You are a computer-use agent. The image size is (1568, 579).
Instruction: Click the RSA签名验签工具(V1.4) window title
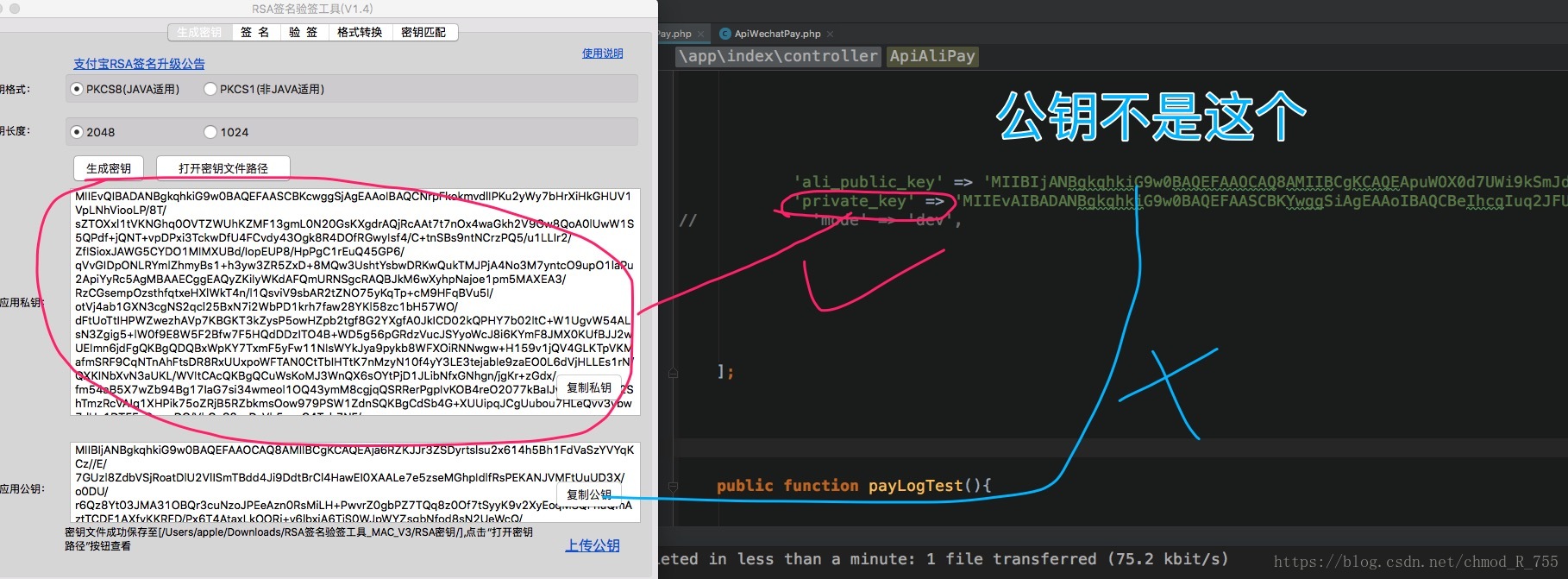(312, 9)
